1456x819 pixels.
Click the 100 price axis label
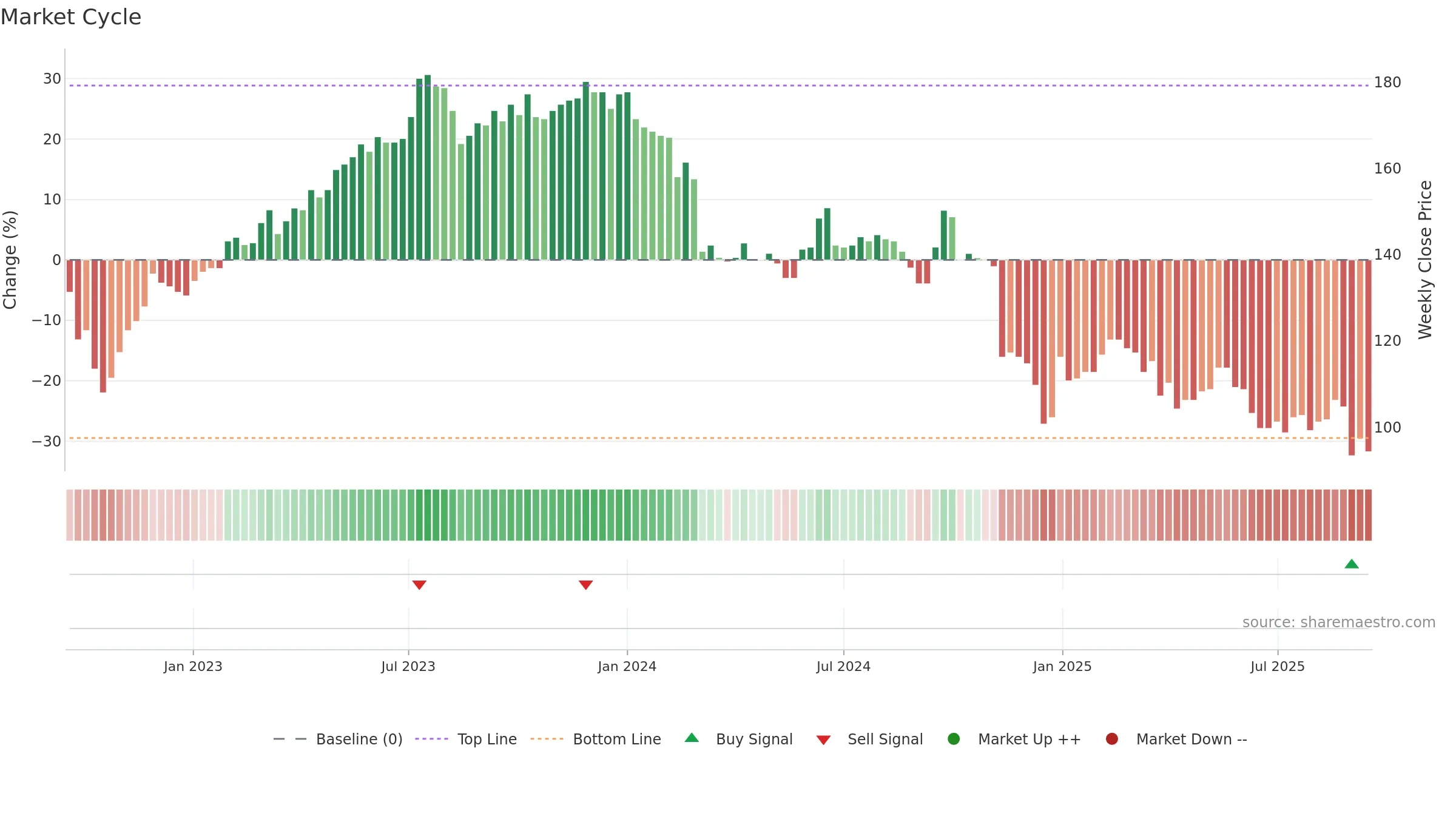[x=1387, y=428]
